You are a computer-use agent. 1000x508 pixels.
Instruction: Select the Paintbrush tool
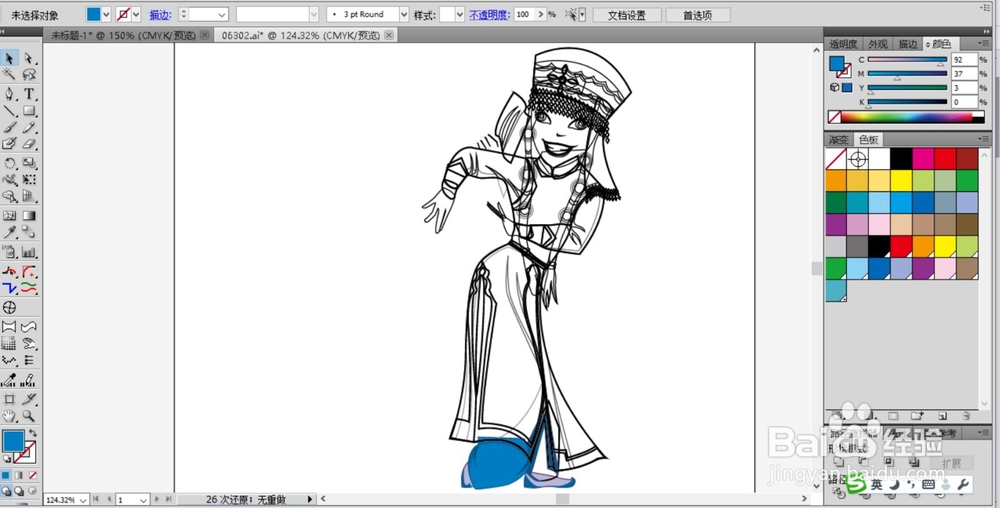[x=9, y=127]
